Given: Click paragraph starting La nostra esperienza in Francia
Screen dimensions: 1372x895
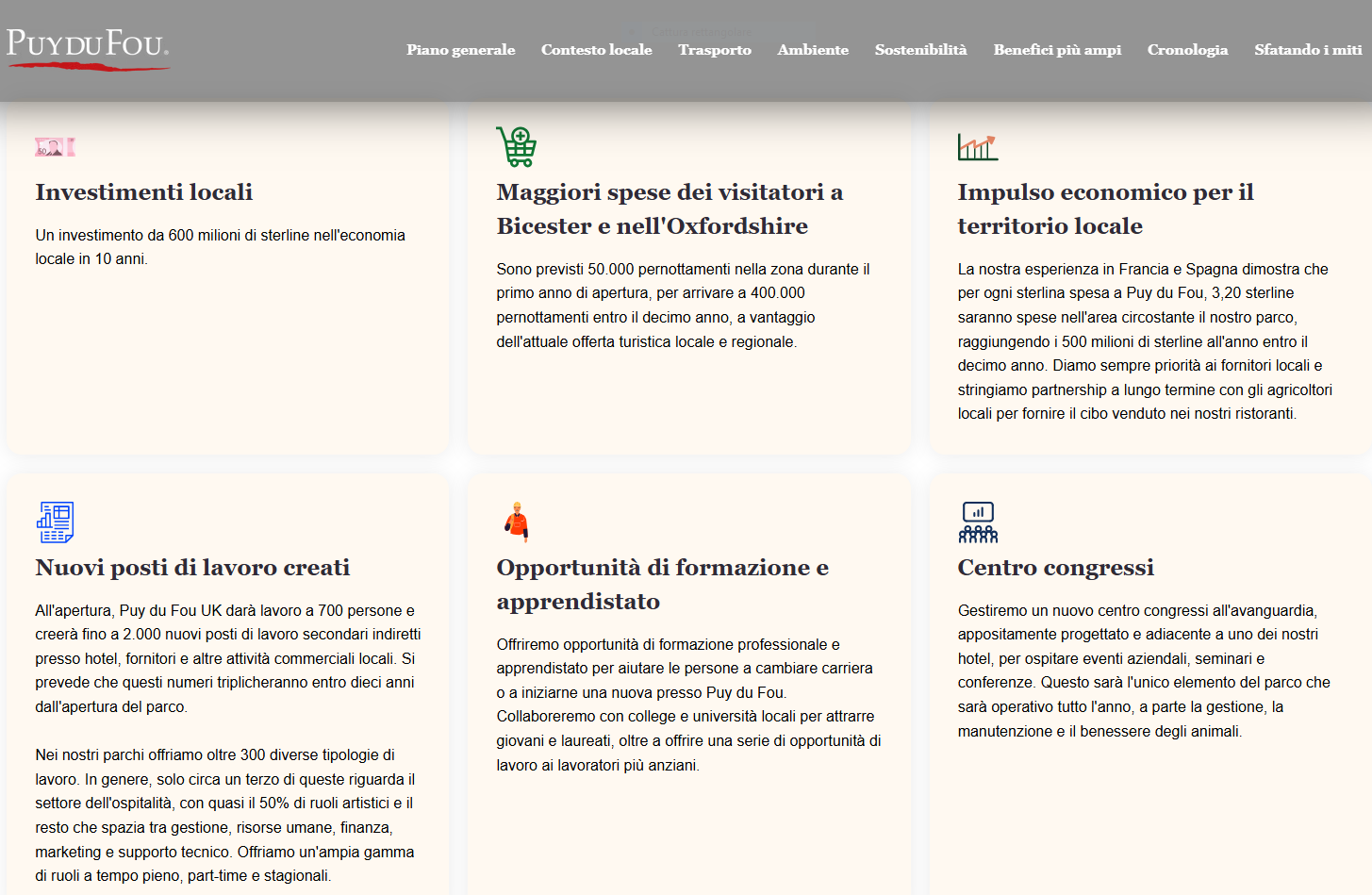Looking at the screenshot, I should tap(1145, 341).
